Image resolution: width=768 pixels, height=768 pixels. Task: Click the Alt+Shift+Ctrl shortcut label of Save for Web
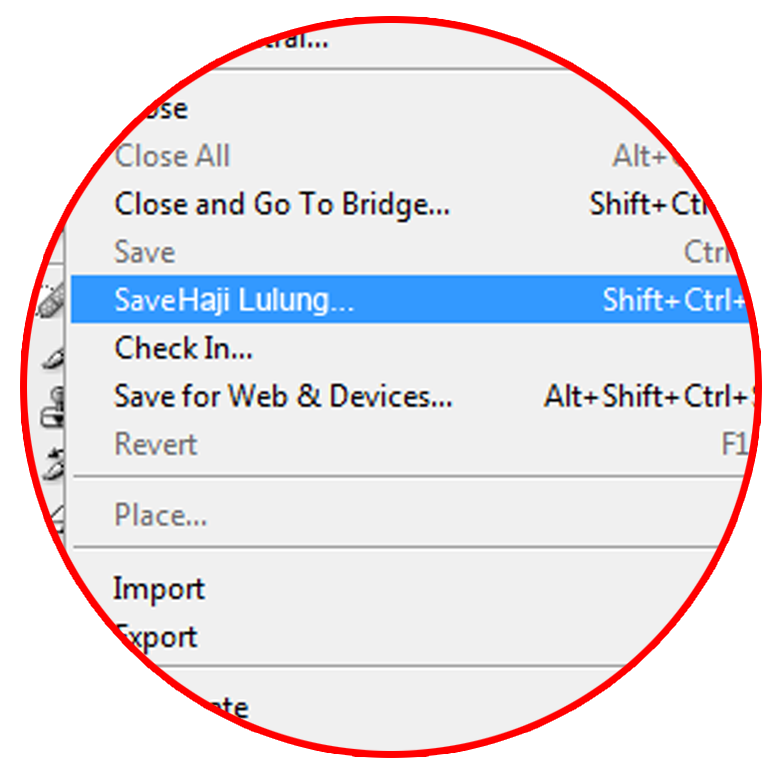click(649, 396)
